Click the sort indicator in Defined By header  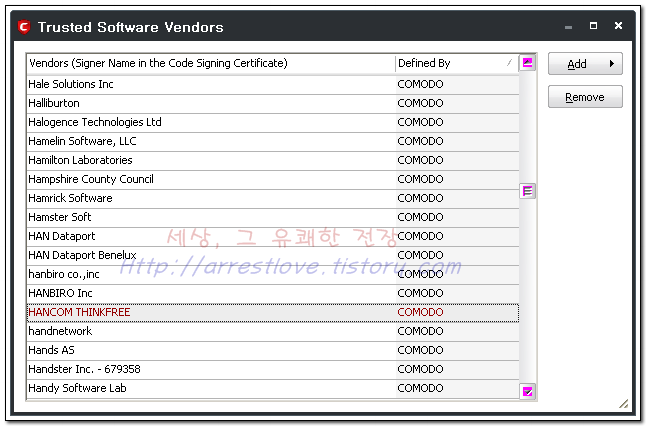(x=510, y=63)
